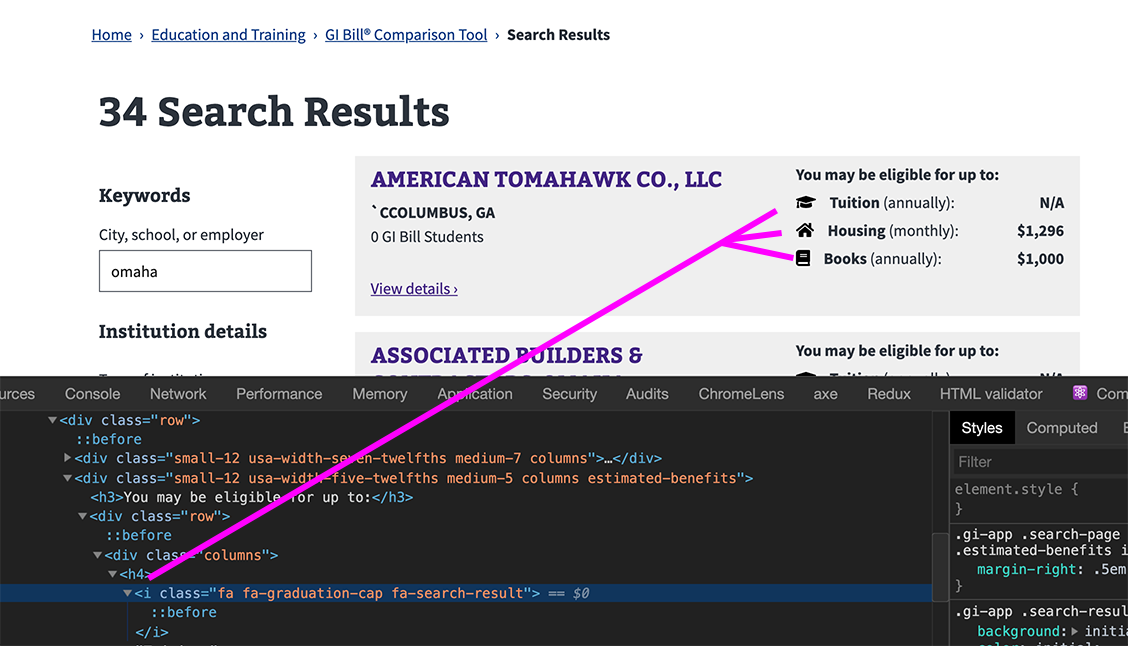Open the Application tab

click(x=475, y=393)
